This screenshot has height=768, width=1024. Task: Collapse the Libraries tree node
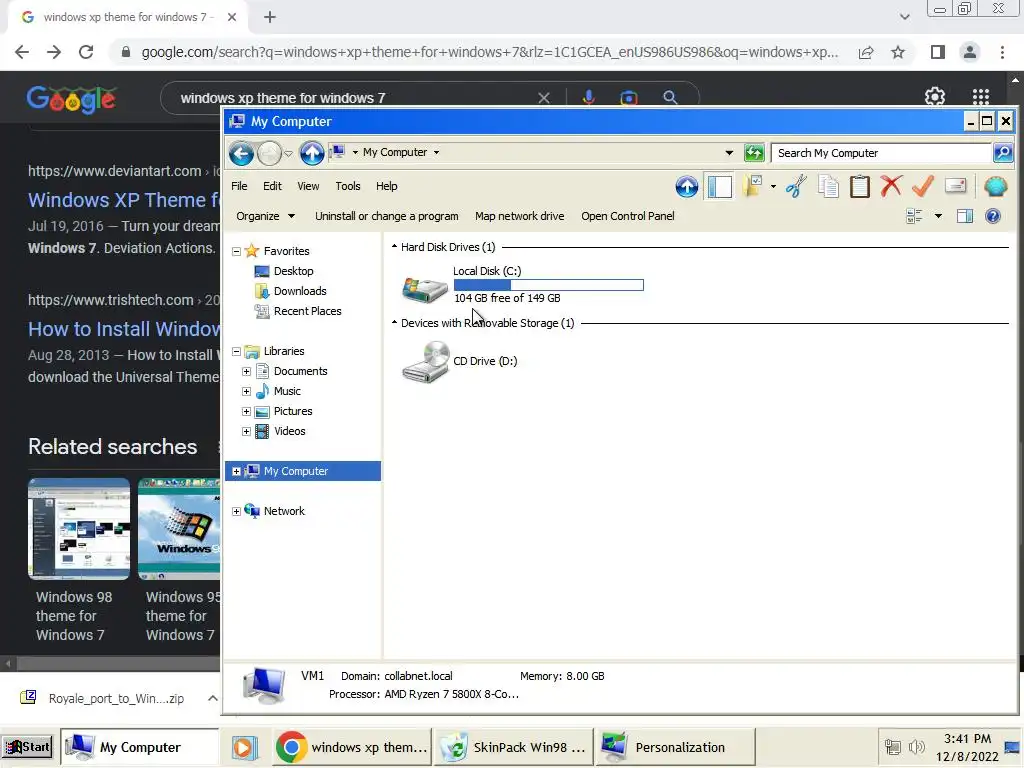236,351
